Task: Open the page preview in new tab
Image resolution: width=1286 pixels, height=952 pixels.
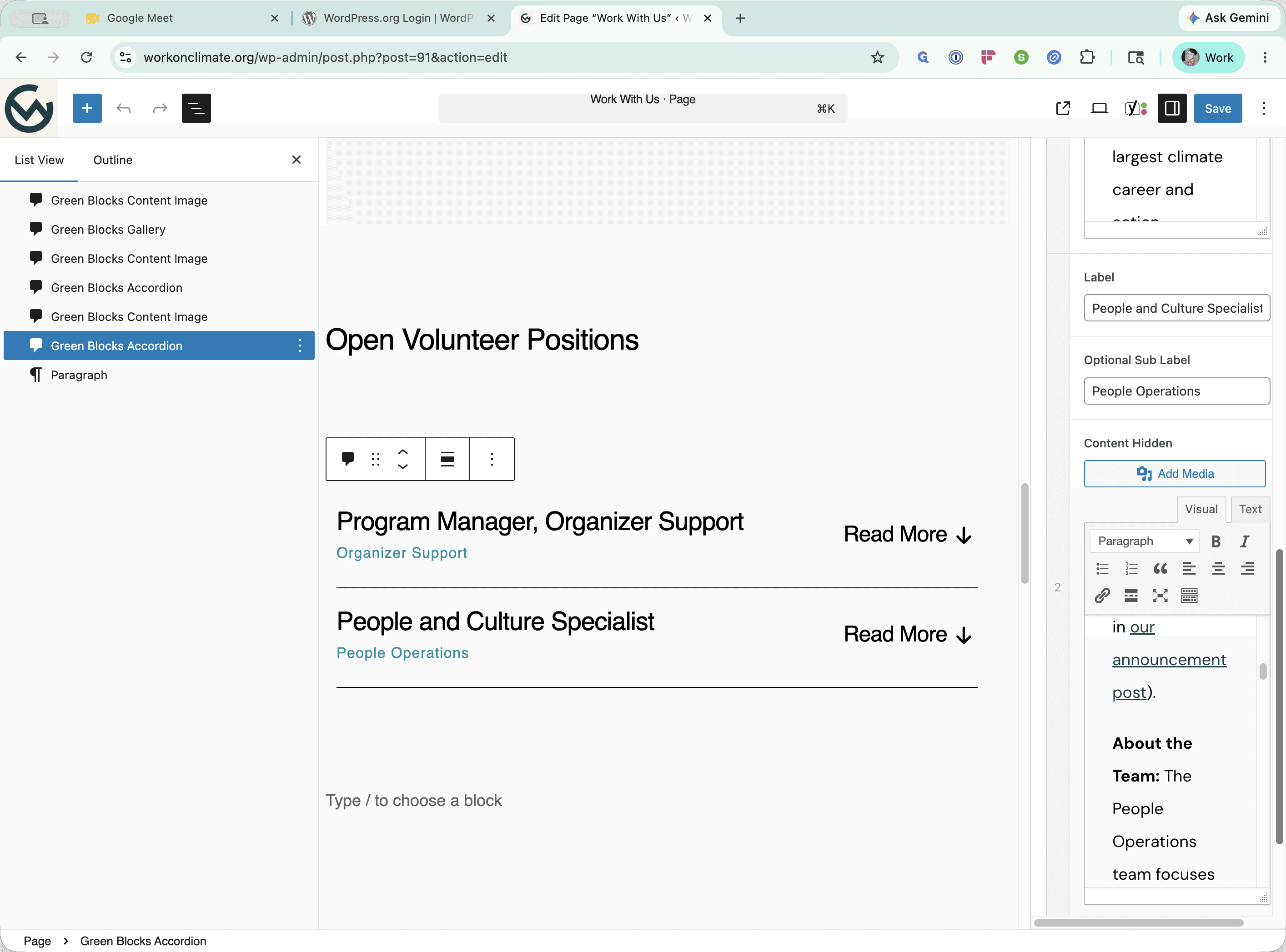Action: (1063, 108)
